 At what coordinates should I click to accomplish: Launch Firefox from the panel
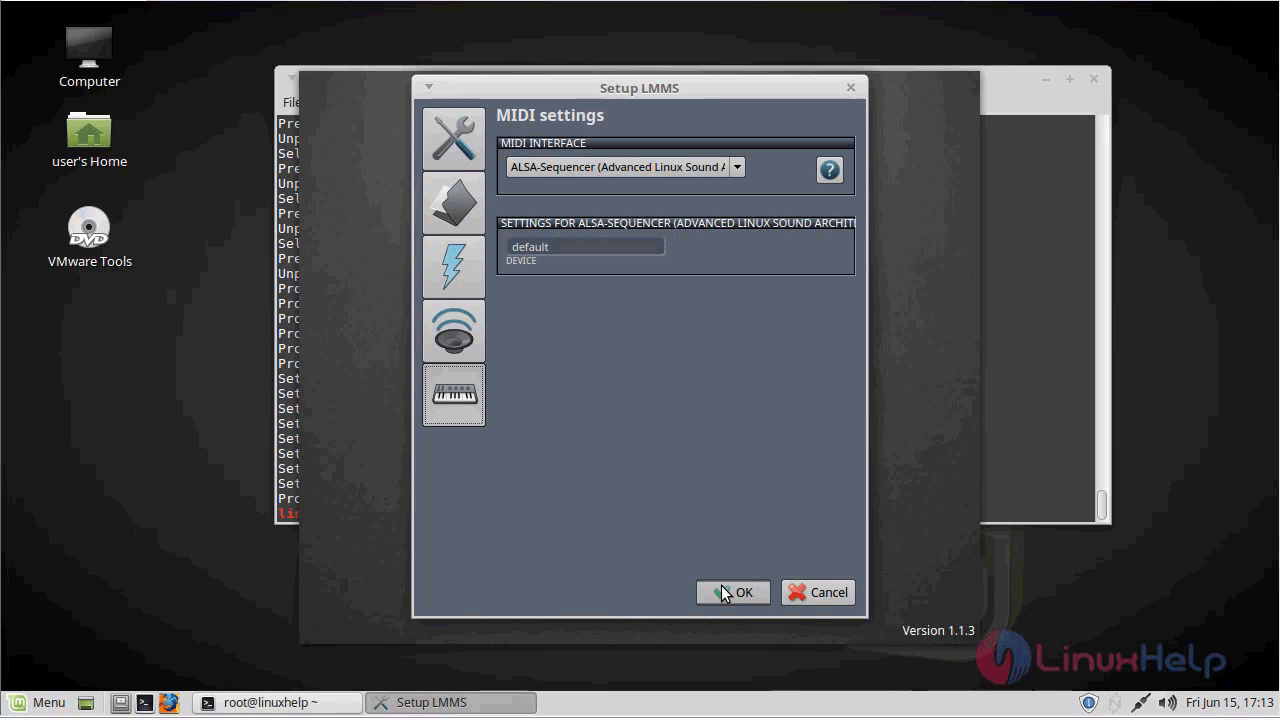168,703
